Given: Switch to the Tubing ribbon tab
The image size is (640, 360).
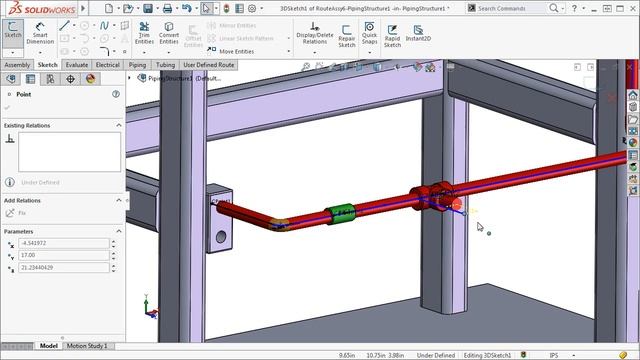Looking at the screenshot, I should click(x=165, y=65).
